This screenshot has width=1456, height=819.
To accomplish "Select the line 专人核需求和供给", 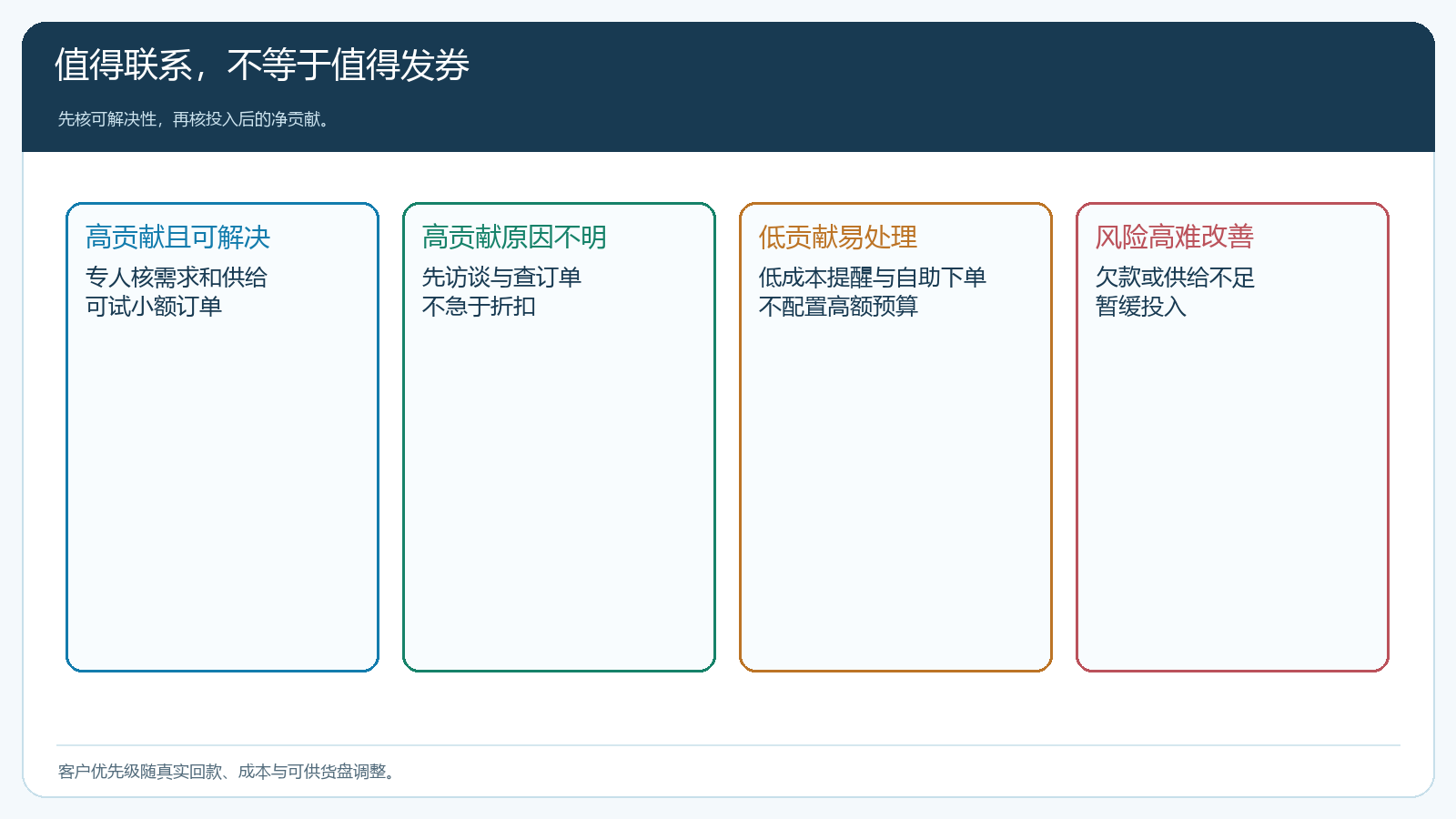I will 177,278.
